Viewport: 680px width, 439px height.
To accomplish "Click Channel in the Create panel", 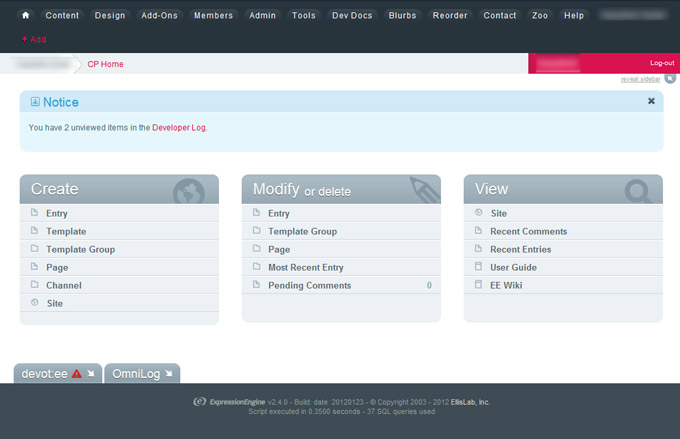I will pyautogui.click(x=64, y=285).
